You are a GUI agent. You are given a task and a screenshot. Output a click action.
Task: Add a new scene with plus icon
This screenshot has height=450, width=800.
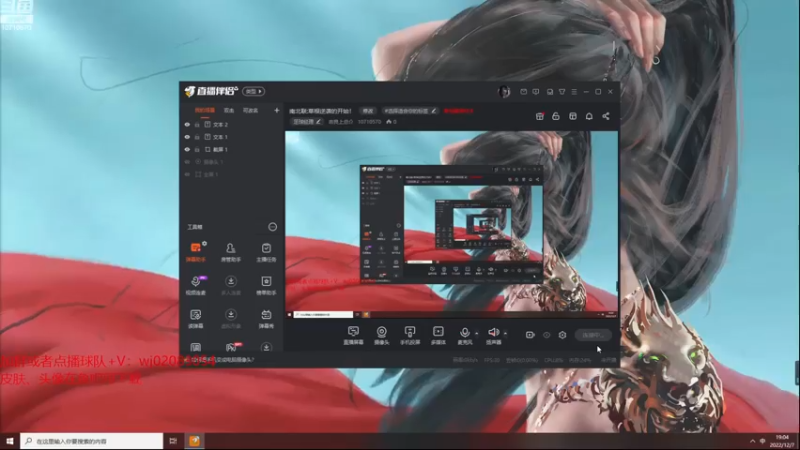pos(277,110)
